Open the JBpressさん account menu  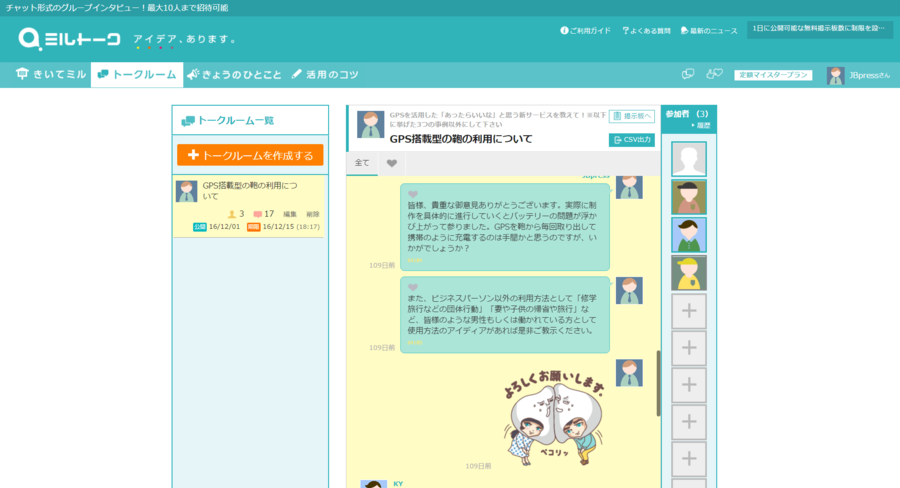[870, 75]
